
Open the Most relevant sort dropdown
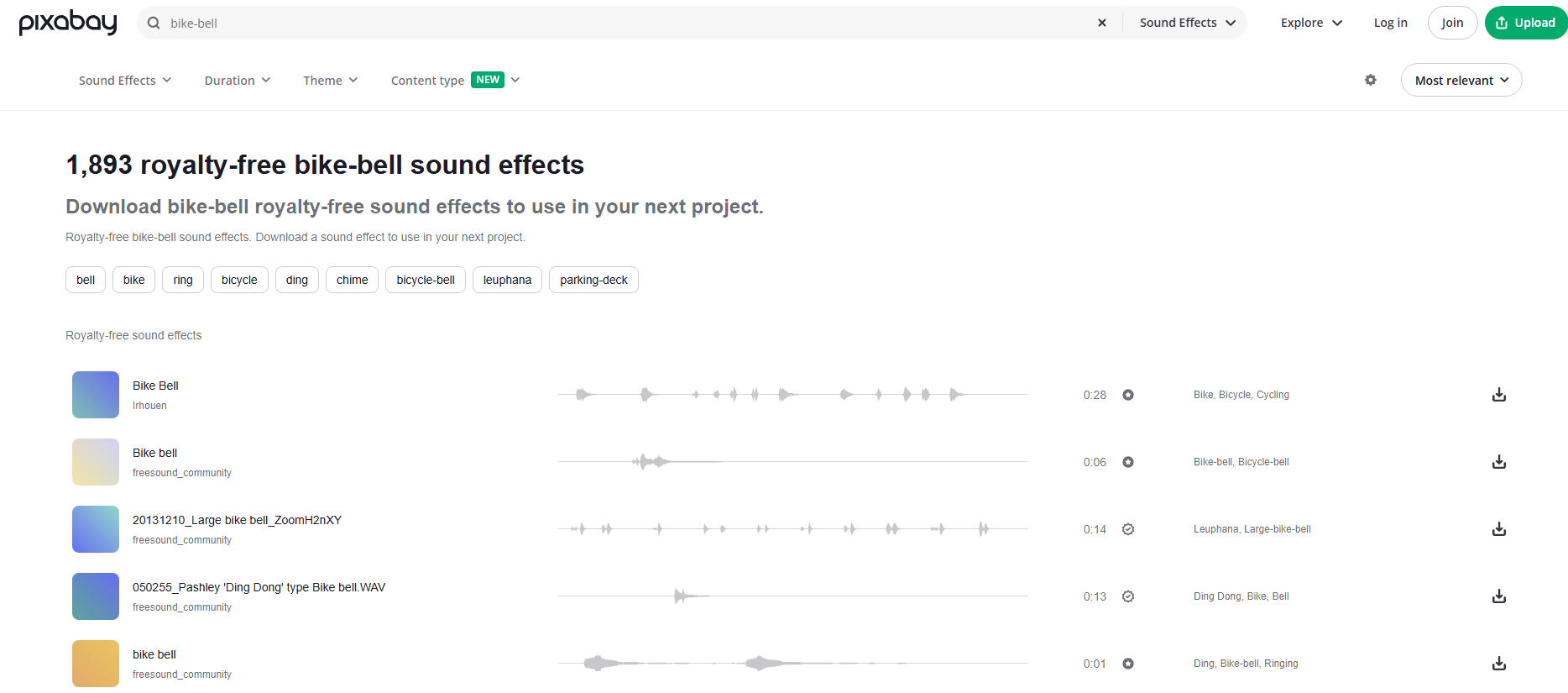[1461, 80]
